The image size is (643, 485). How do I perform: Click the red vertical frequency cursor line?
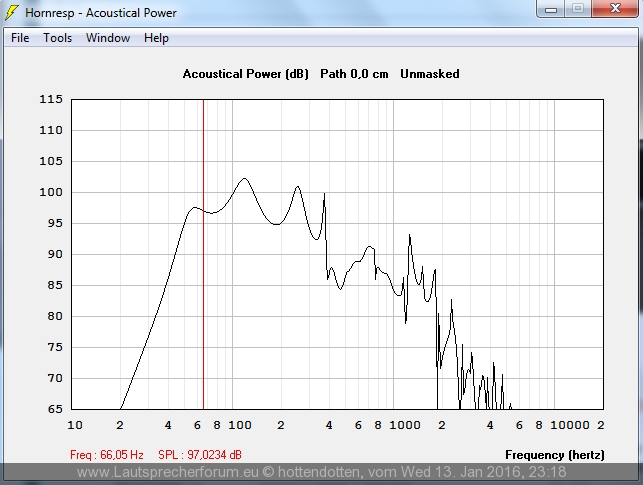click(203, 300)
